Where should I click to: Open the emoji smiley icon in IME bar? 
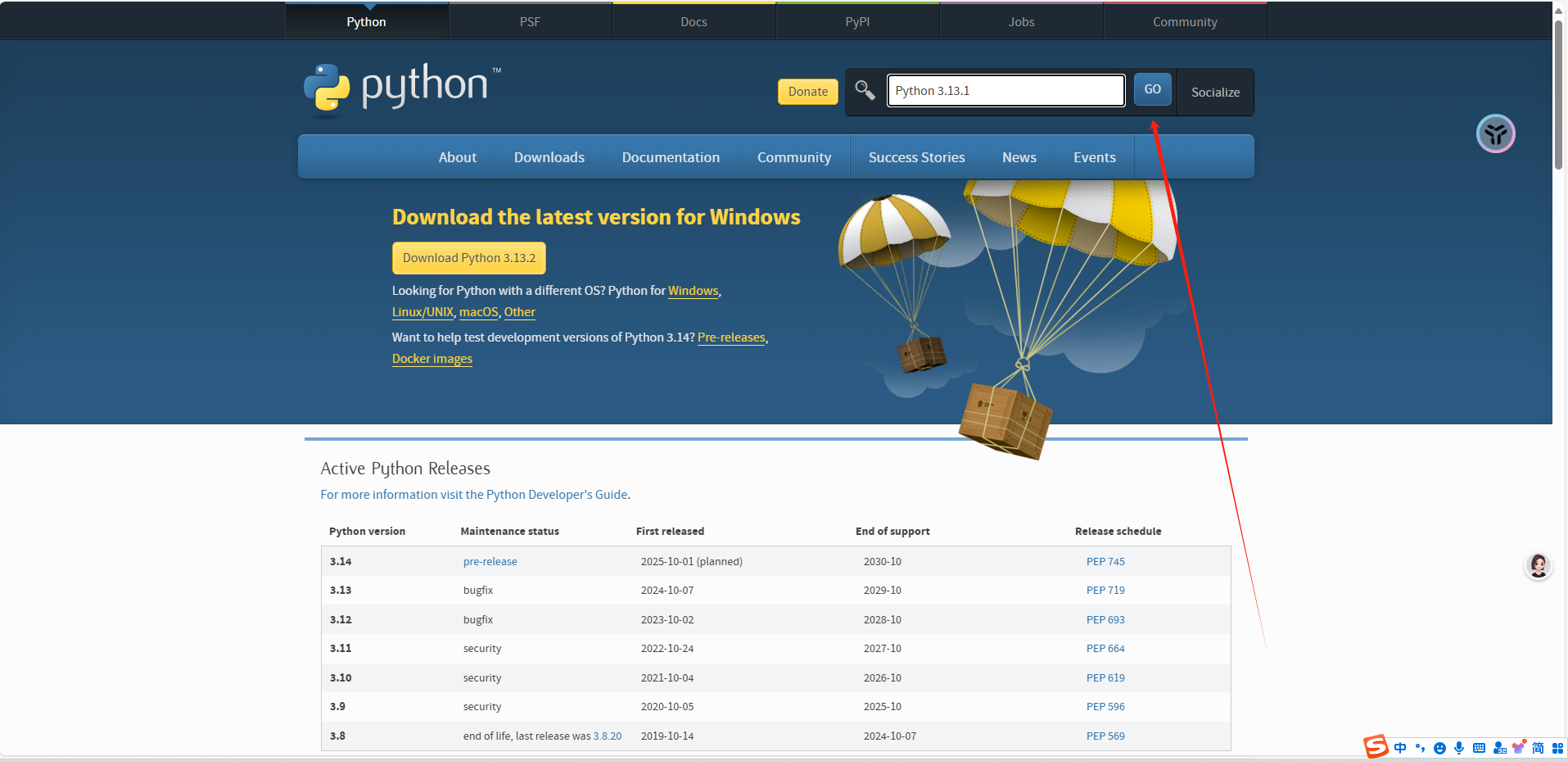tap(1439, 748)
